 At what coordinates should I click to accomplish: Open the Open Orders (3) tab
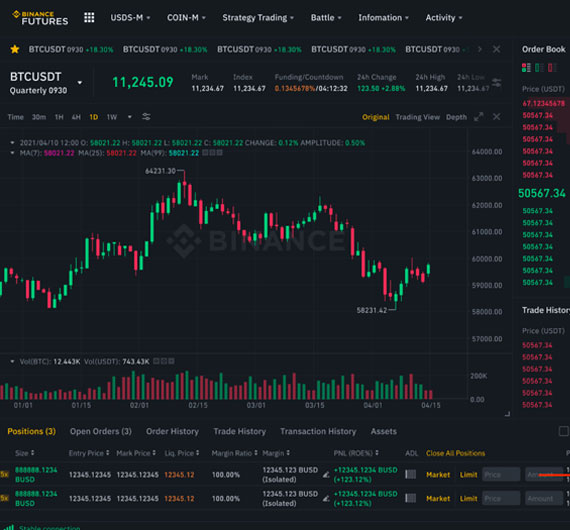(101, 431)
